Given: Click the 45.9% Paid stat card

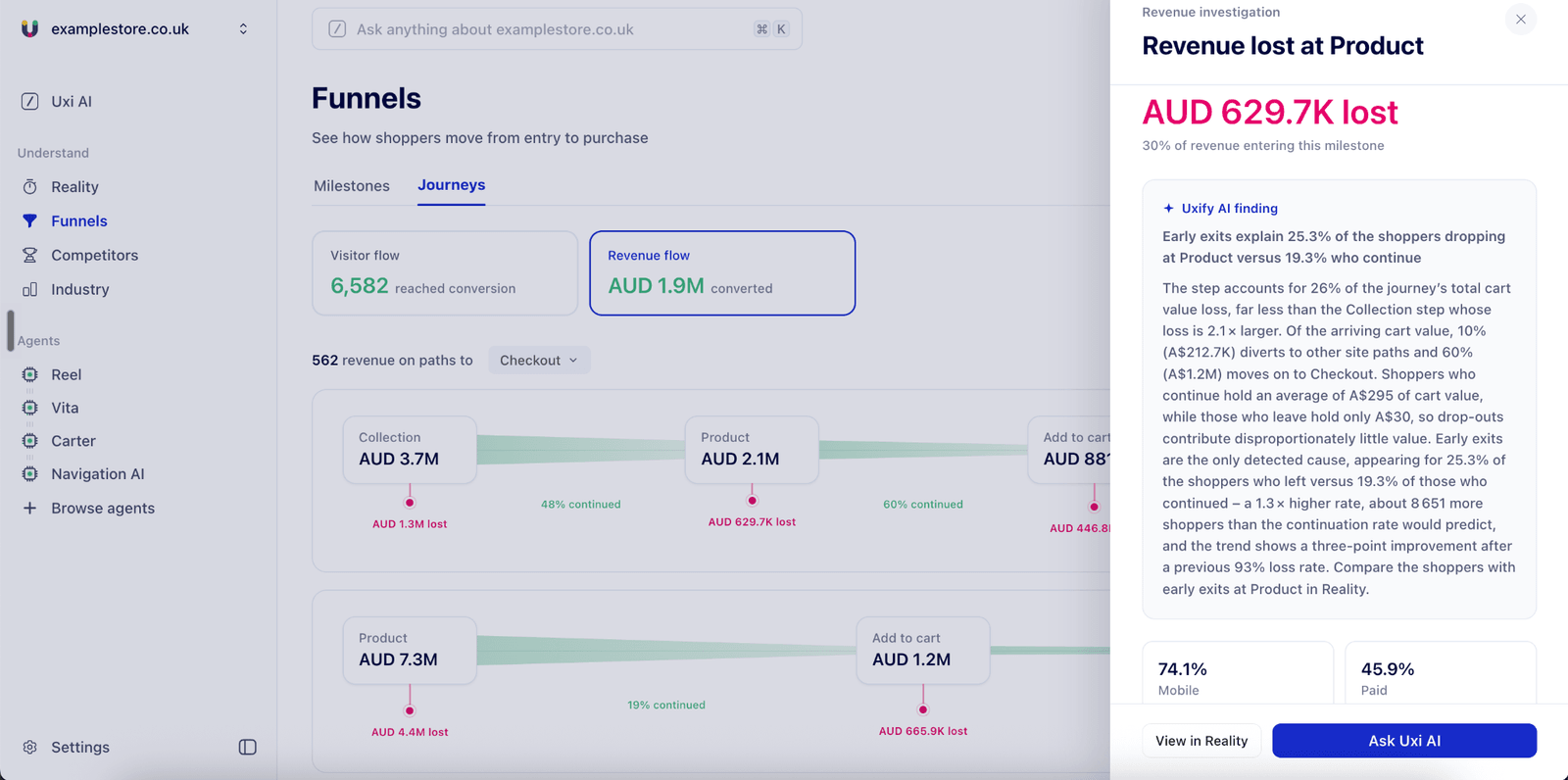Looking at the screenshot, I should point(1441,673).
